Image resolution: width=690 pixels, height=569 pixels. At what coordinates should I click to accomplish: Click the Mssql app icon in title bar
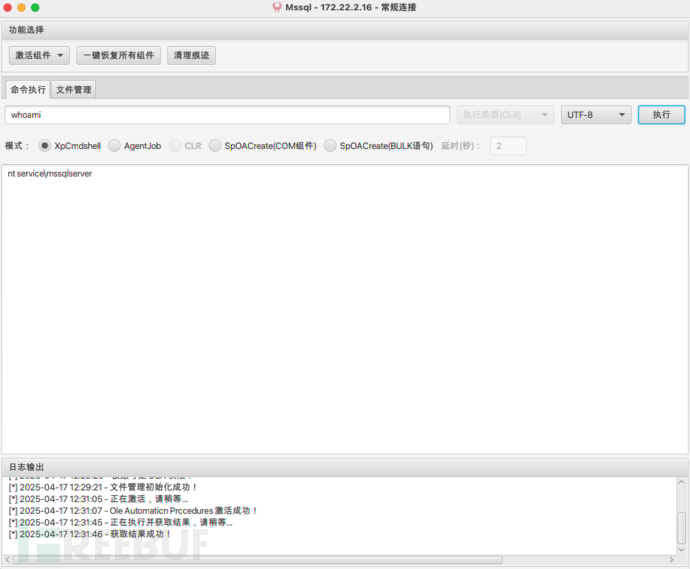pos(277,7)
